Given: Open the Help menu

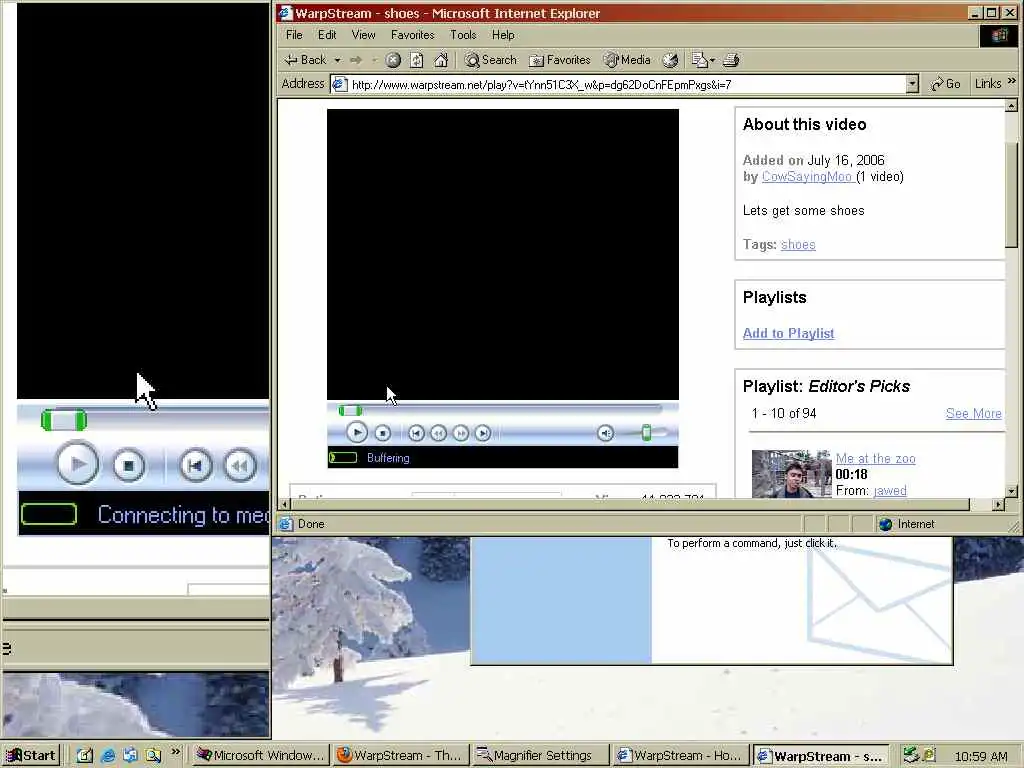Looking at the screenshot, I should 503,35.
